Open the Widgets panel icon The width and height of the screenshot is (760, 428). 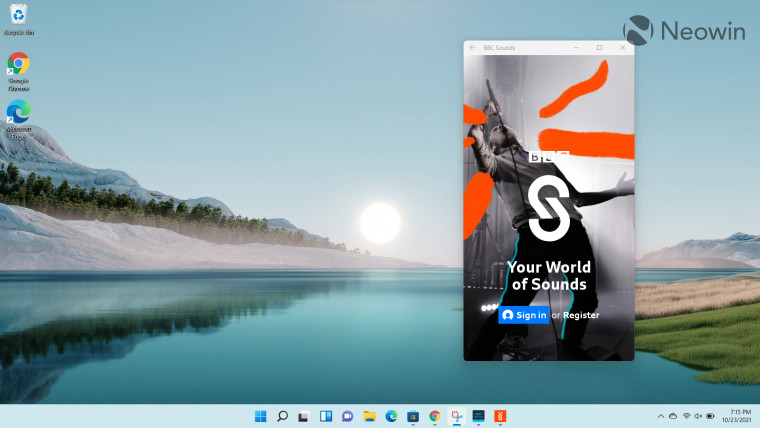point(326,416)
